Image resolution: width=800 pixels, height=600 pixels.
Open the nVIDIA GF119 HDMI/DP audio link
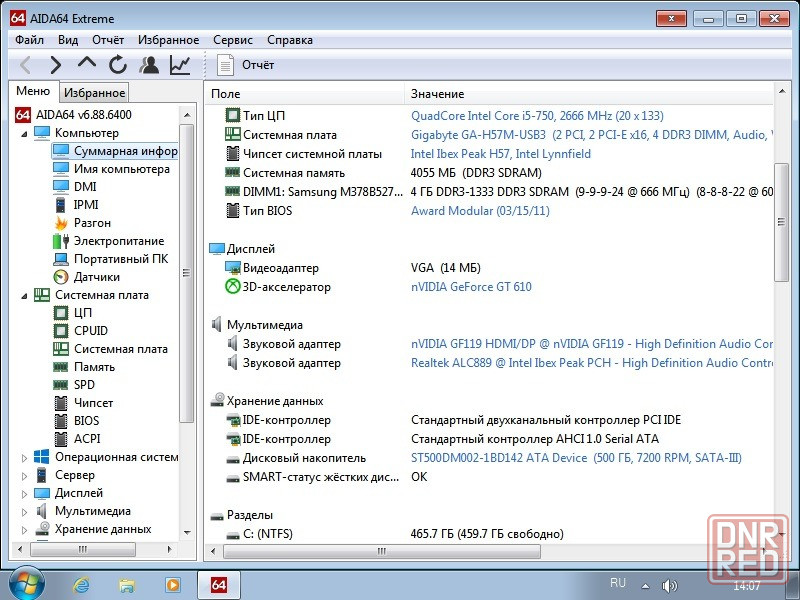coord(592,344)
